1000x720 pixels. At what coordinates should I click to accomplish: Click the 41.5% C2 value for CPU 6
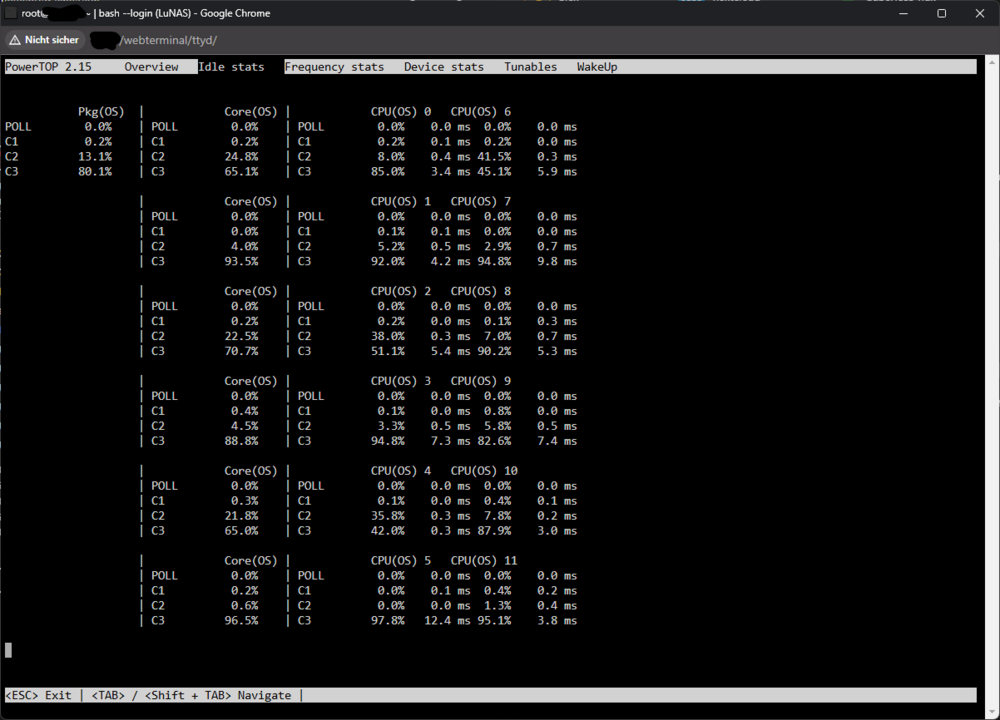(494, 156)
